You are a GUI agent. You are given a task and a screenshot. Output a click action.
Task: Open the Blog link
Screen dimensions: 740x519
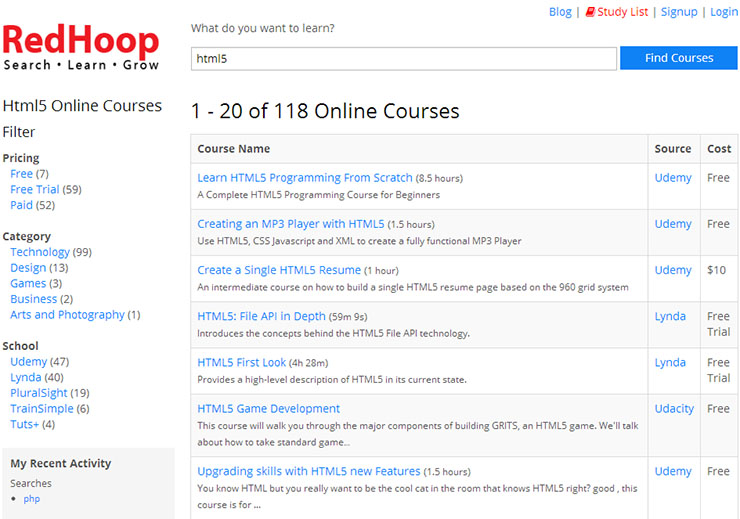tap(560, 12)
